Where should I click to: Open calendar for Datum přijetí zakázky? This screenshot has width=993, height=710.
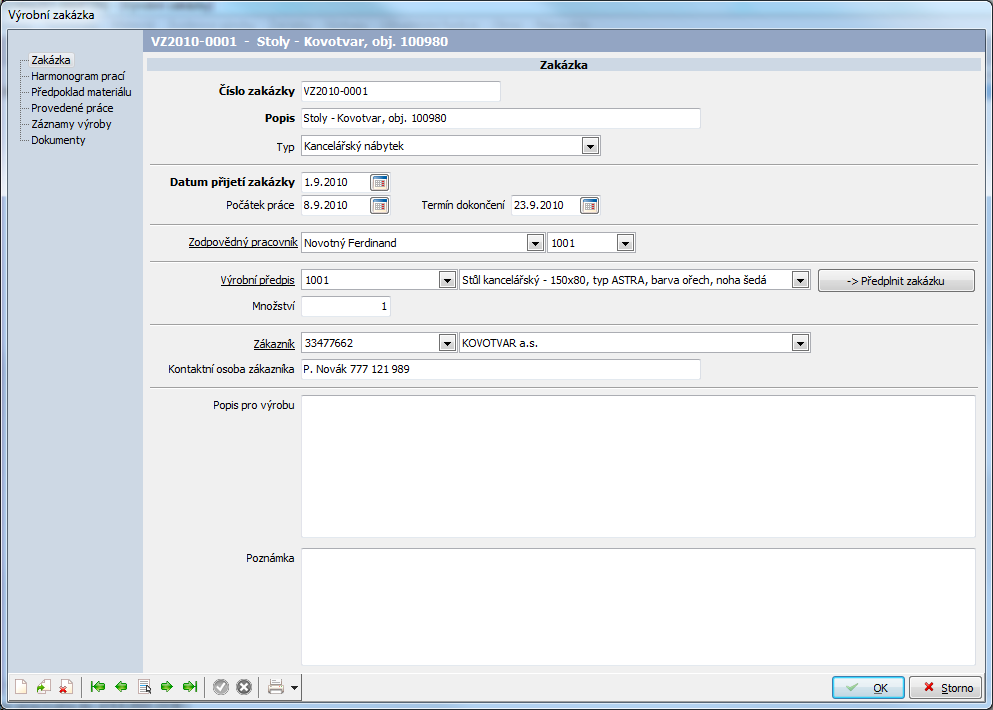(x=379, y=182)
